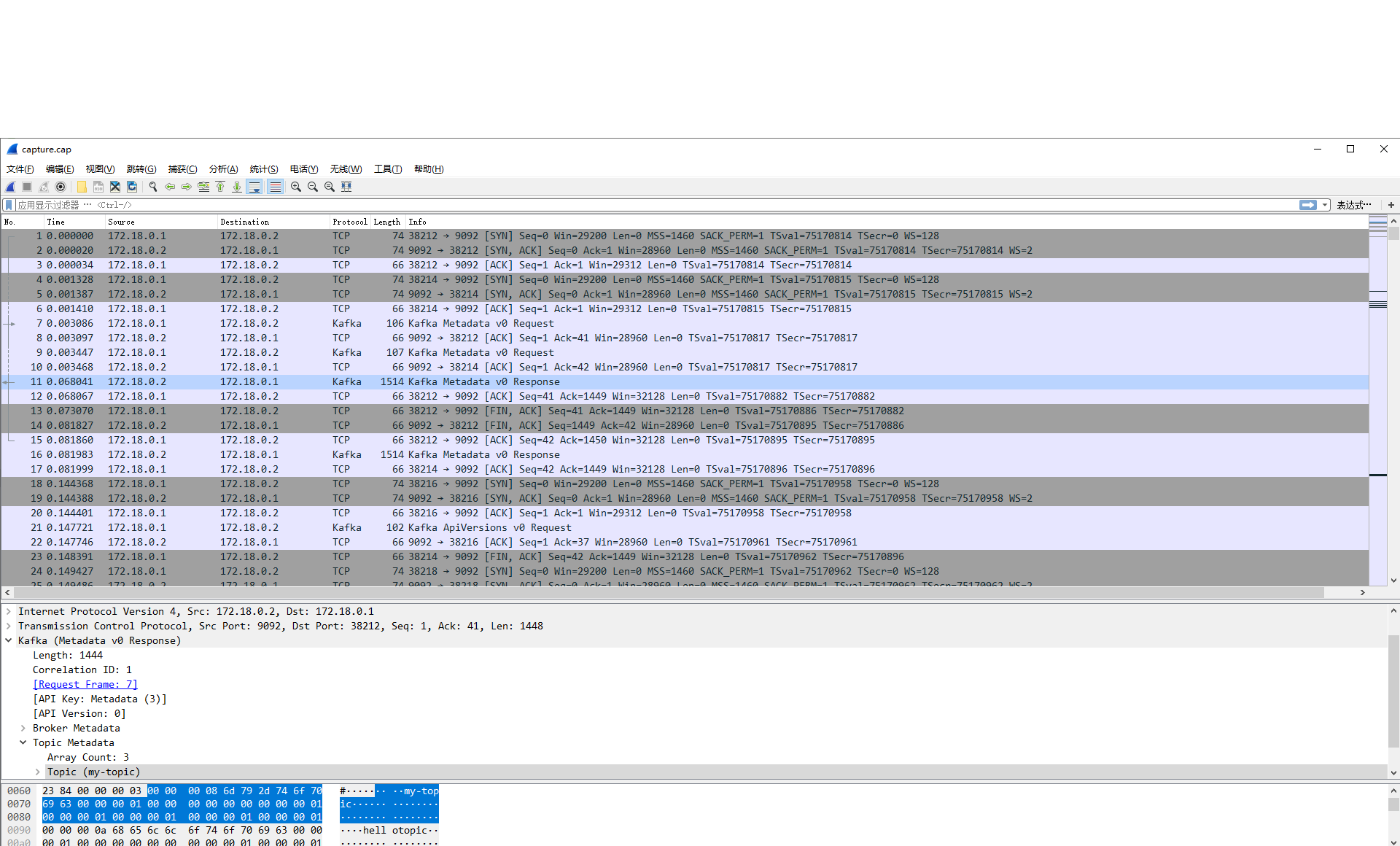The width and height of the screenshot is (1400, 846).
Task: Click the add filter button plus icon
Action: tap(1391, 205)
